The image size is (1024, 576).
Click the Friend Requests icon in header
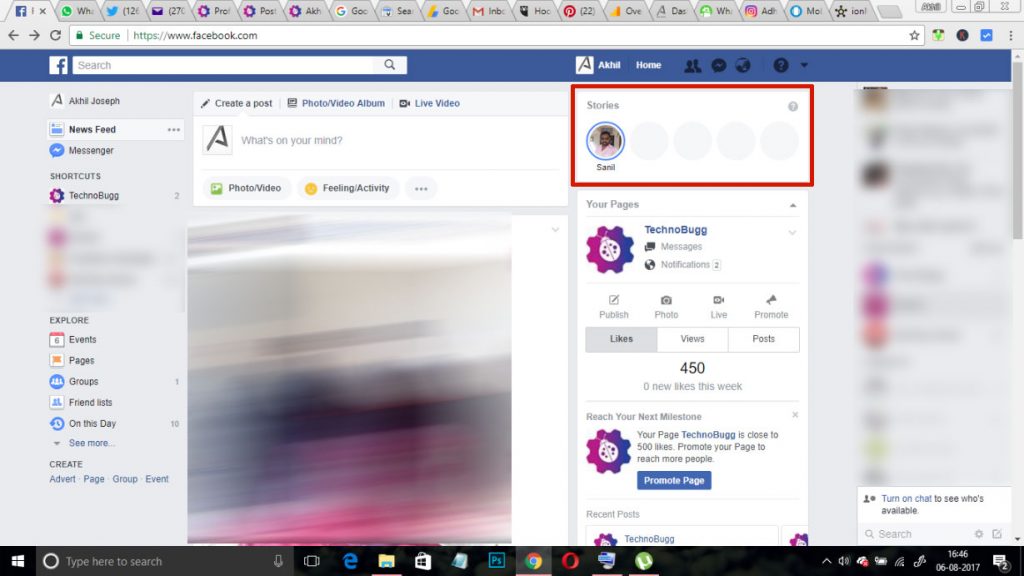click(692, 65)
